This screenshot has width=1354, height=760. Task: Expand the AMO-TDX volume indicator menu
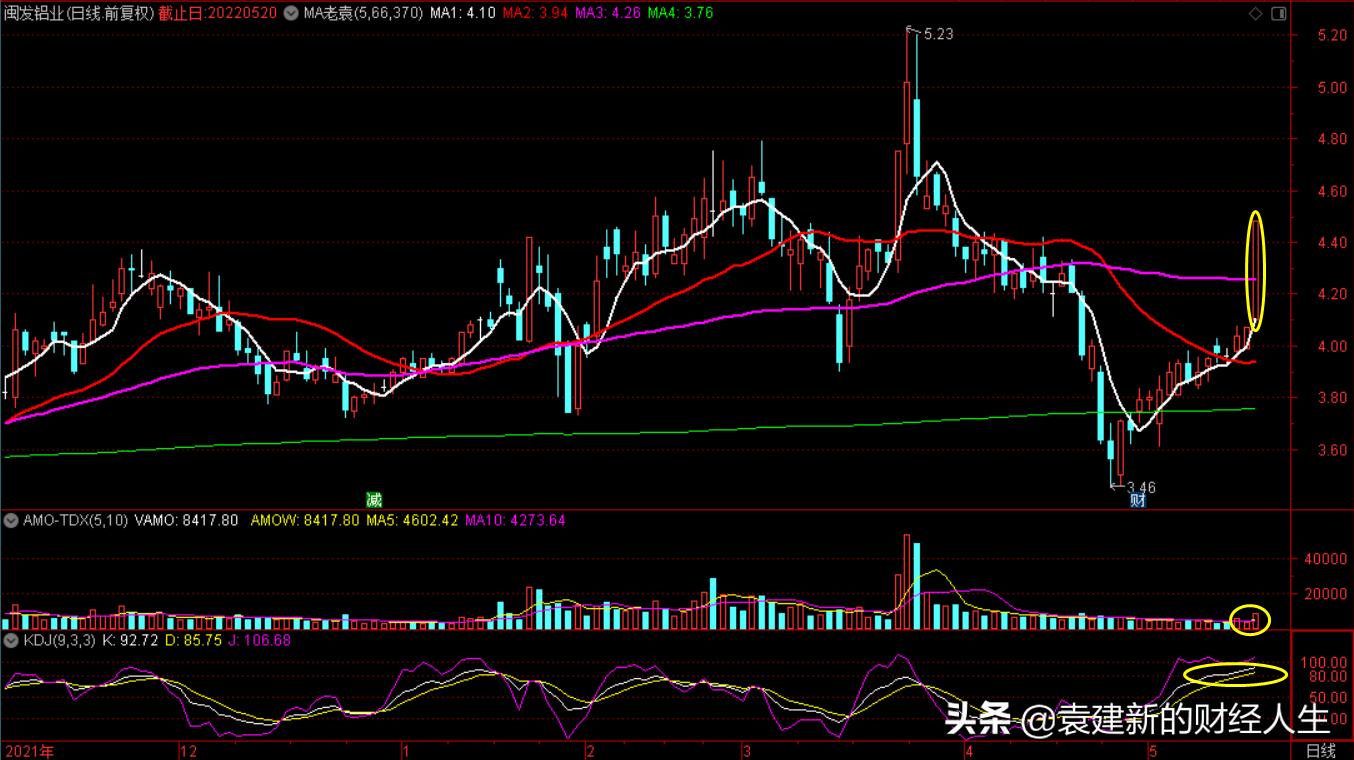click(x=9, y=520)
